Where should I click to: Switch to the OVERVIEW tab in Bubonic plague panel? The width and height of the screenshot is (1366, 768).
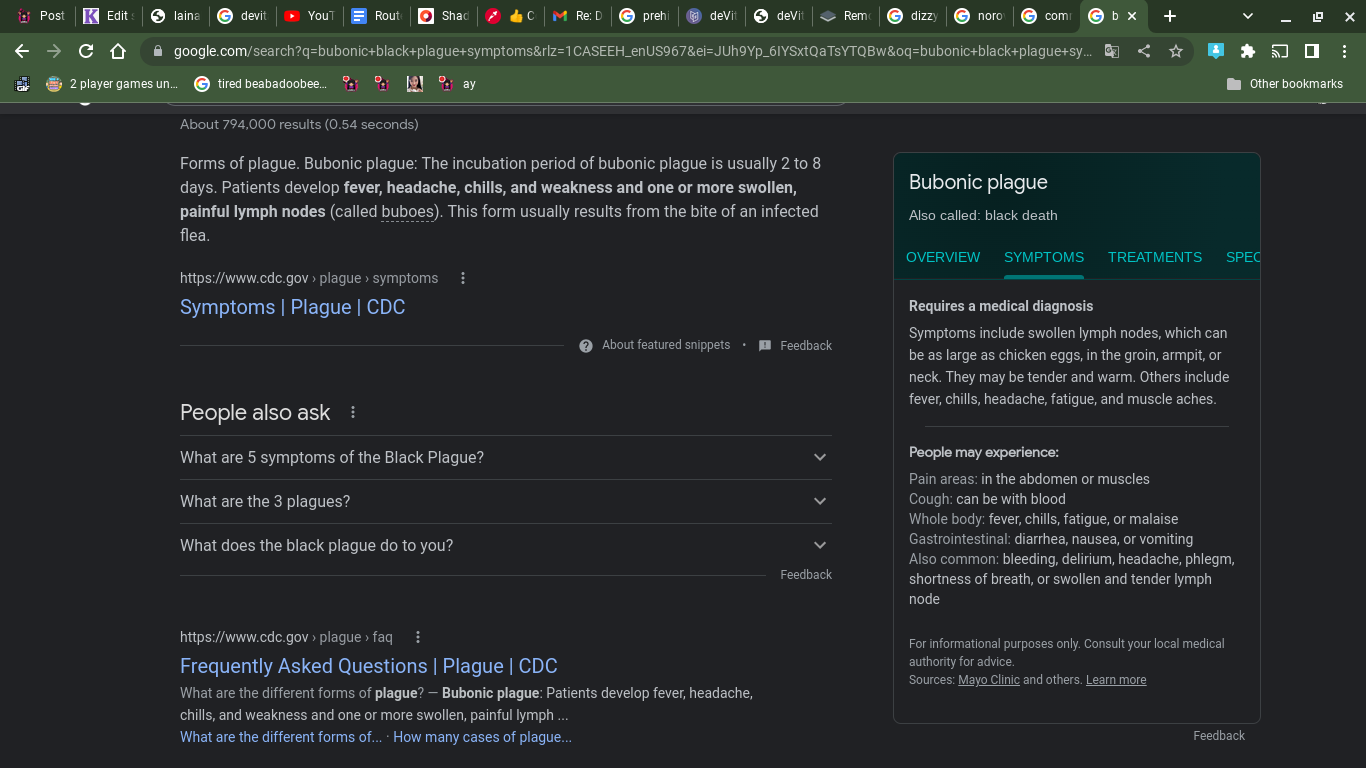(x=943, y=257)
